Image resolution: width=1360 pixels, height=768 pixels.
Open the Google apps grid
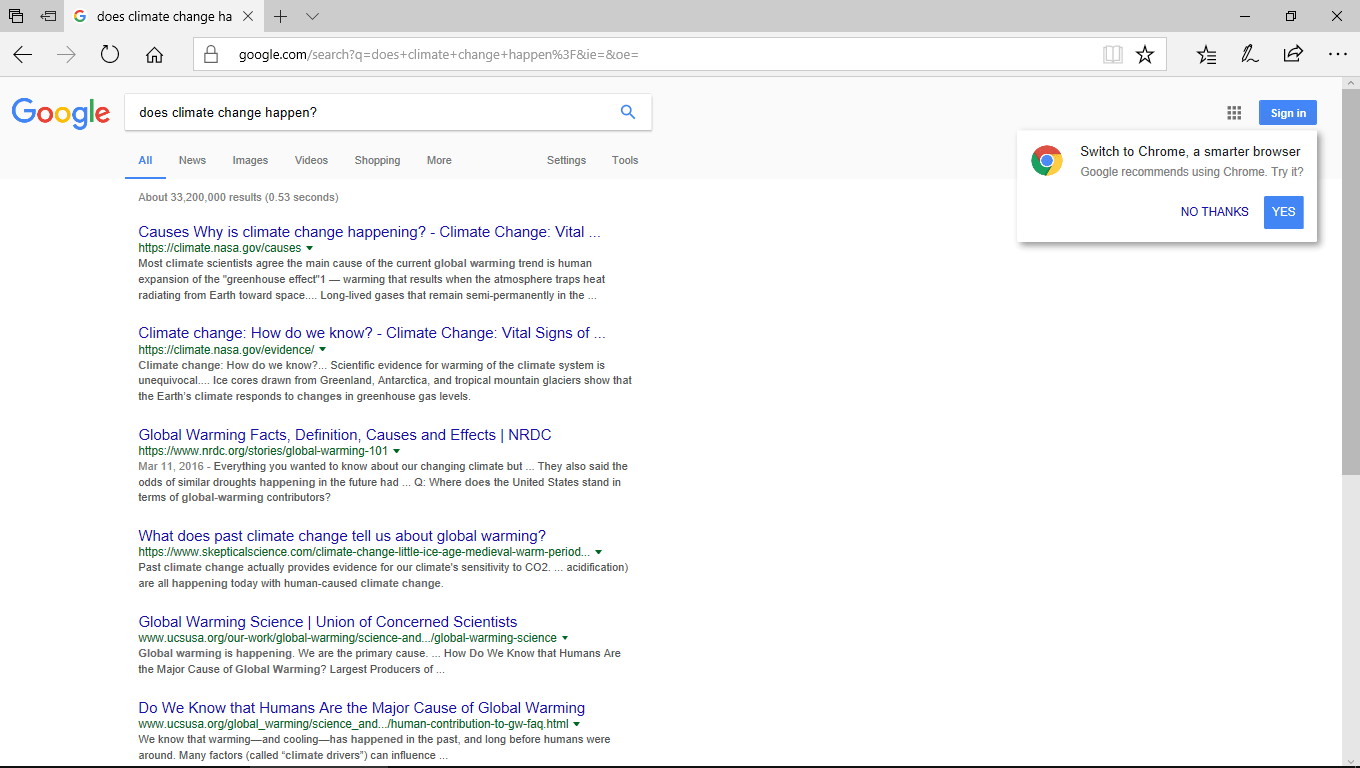pyautogui.click(x=1234, y=113)
